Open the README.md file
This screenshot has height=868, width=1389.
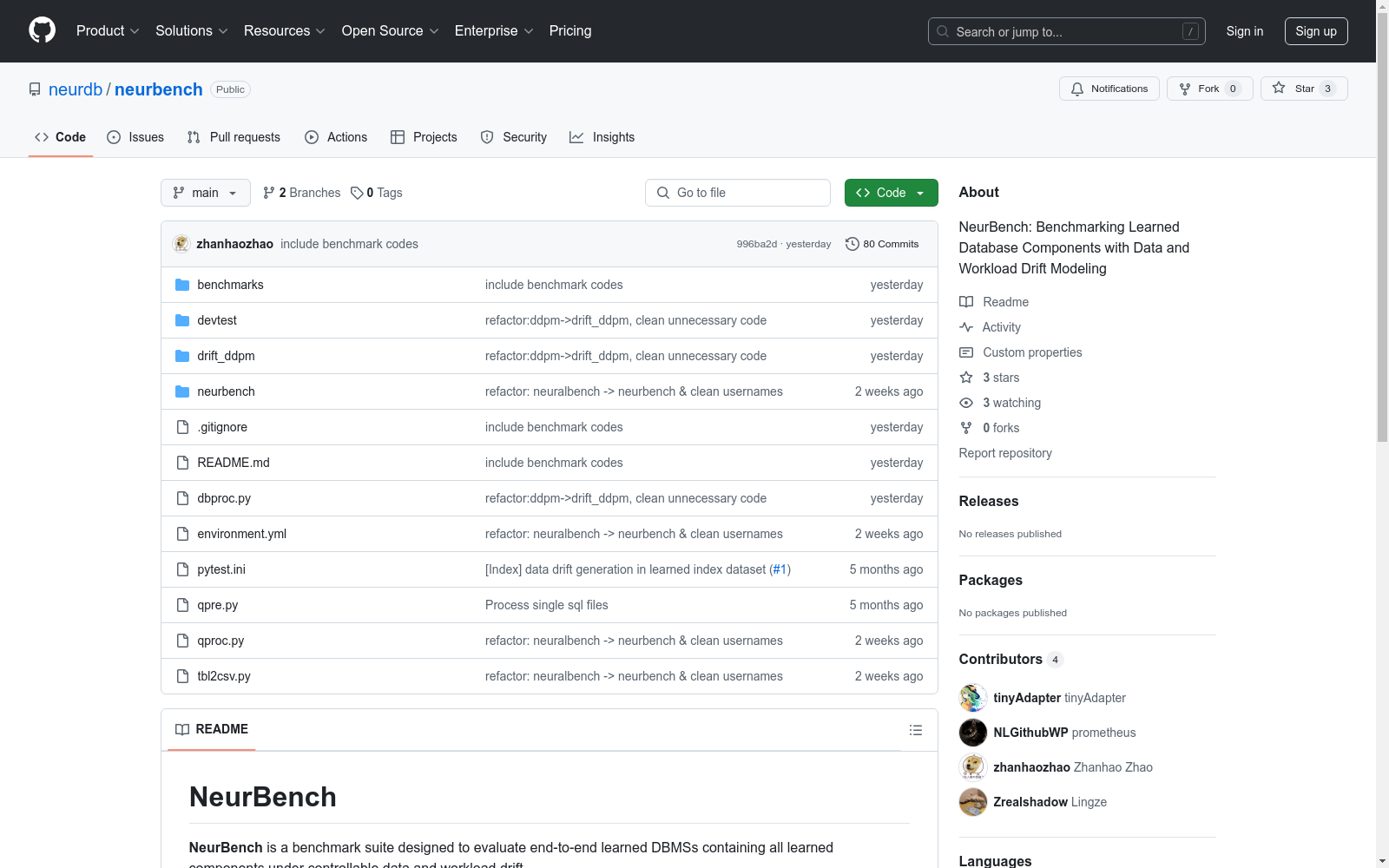click(234, 463)
